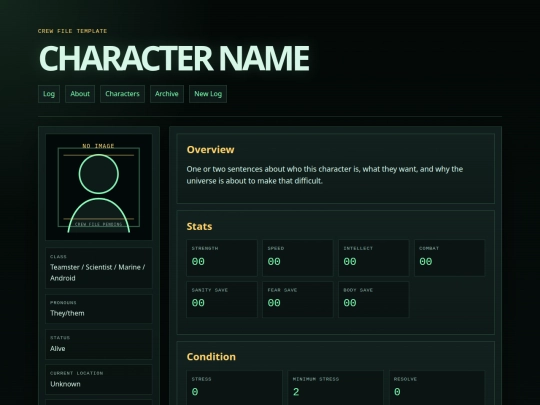Select the overview description paragraph
The image size is (540, 405).
pyautogui.click(x=325, y=175)
